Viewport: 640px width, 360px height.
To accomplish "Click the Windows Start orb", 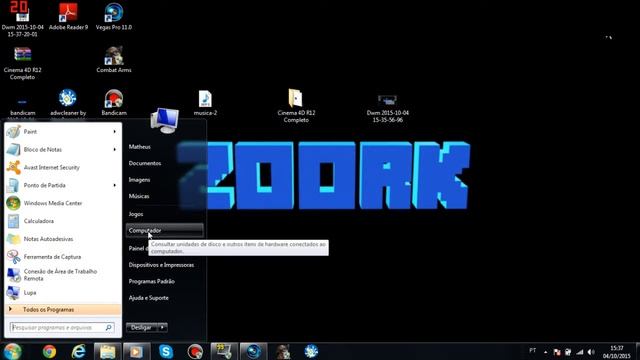I will pyautogui.click(x=13, y=351).
